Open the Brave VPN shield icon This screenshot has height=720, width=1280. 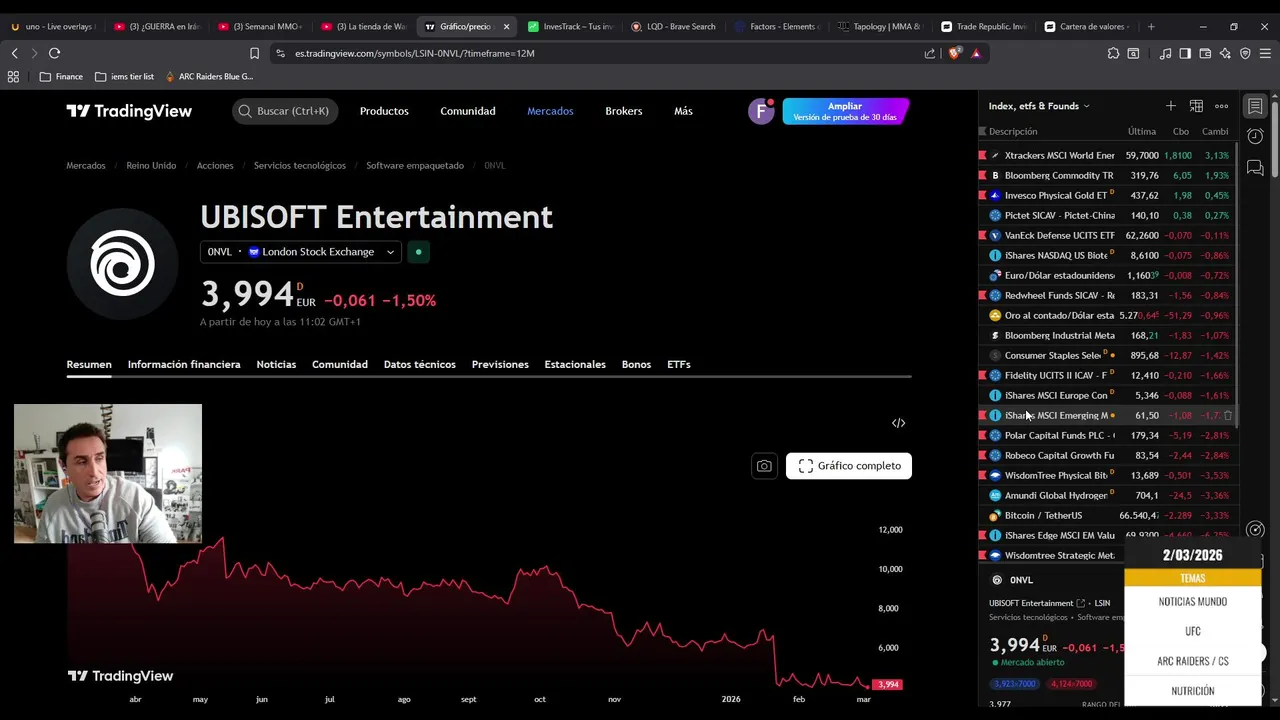point(1245,53)
